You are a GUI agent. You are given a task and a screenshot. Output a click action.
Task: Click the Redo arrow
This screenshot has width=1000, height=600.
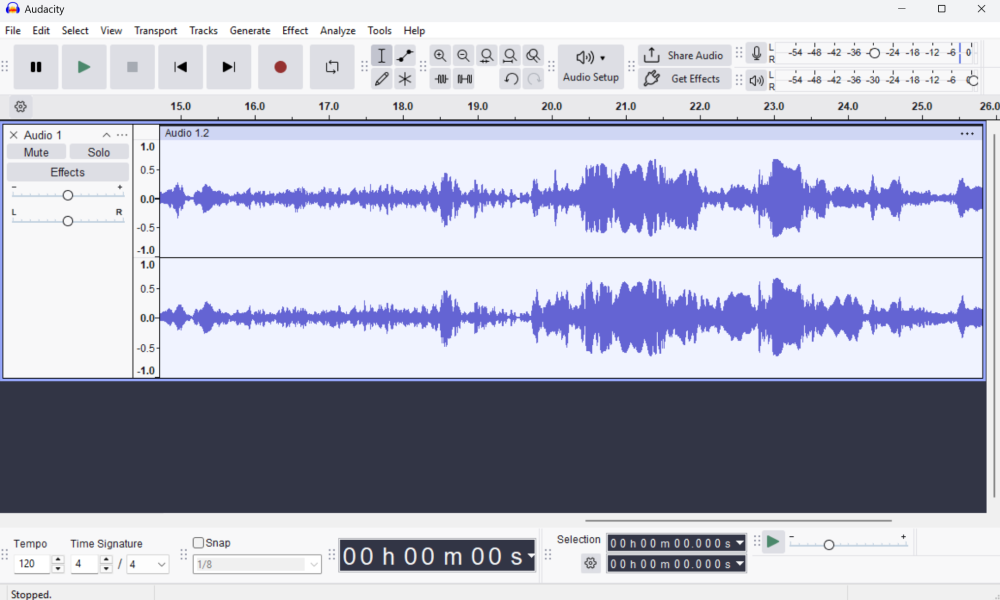tap(534, 79)
